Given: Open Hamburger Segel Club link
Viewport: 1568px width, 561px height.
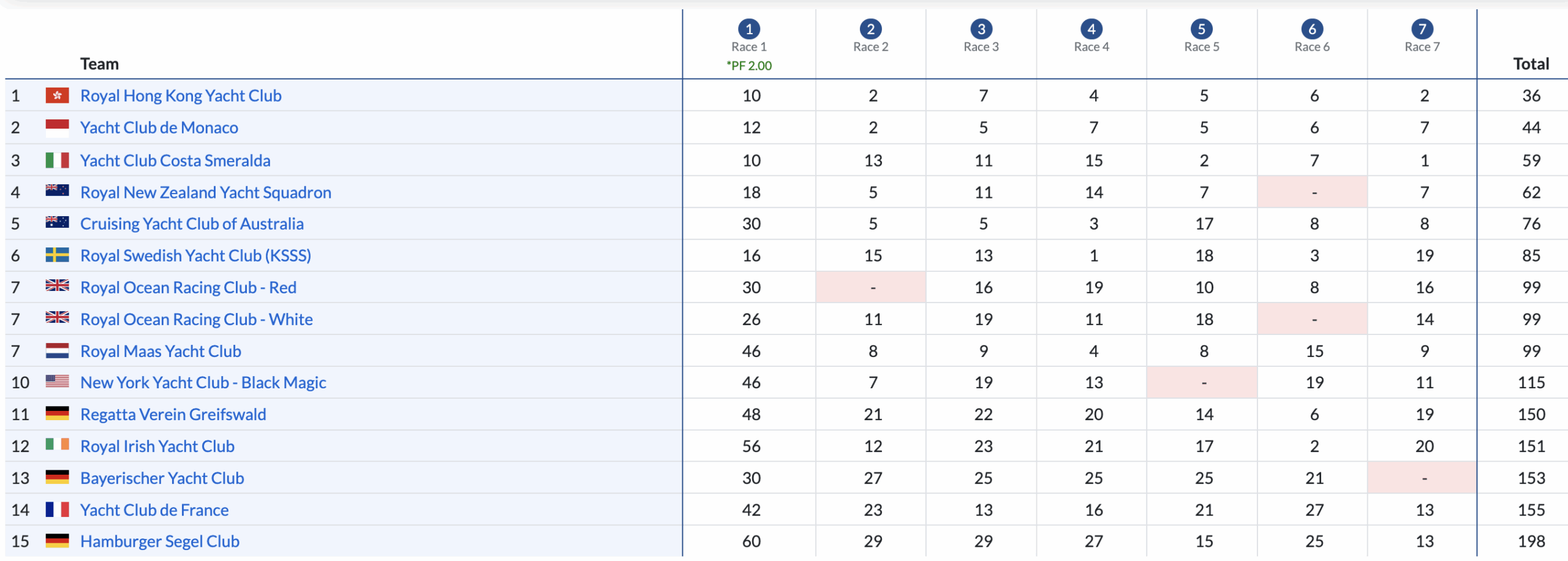Looking at the screenshot, I should pyautogui.click(x=160, y=541).
